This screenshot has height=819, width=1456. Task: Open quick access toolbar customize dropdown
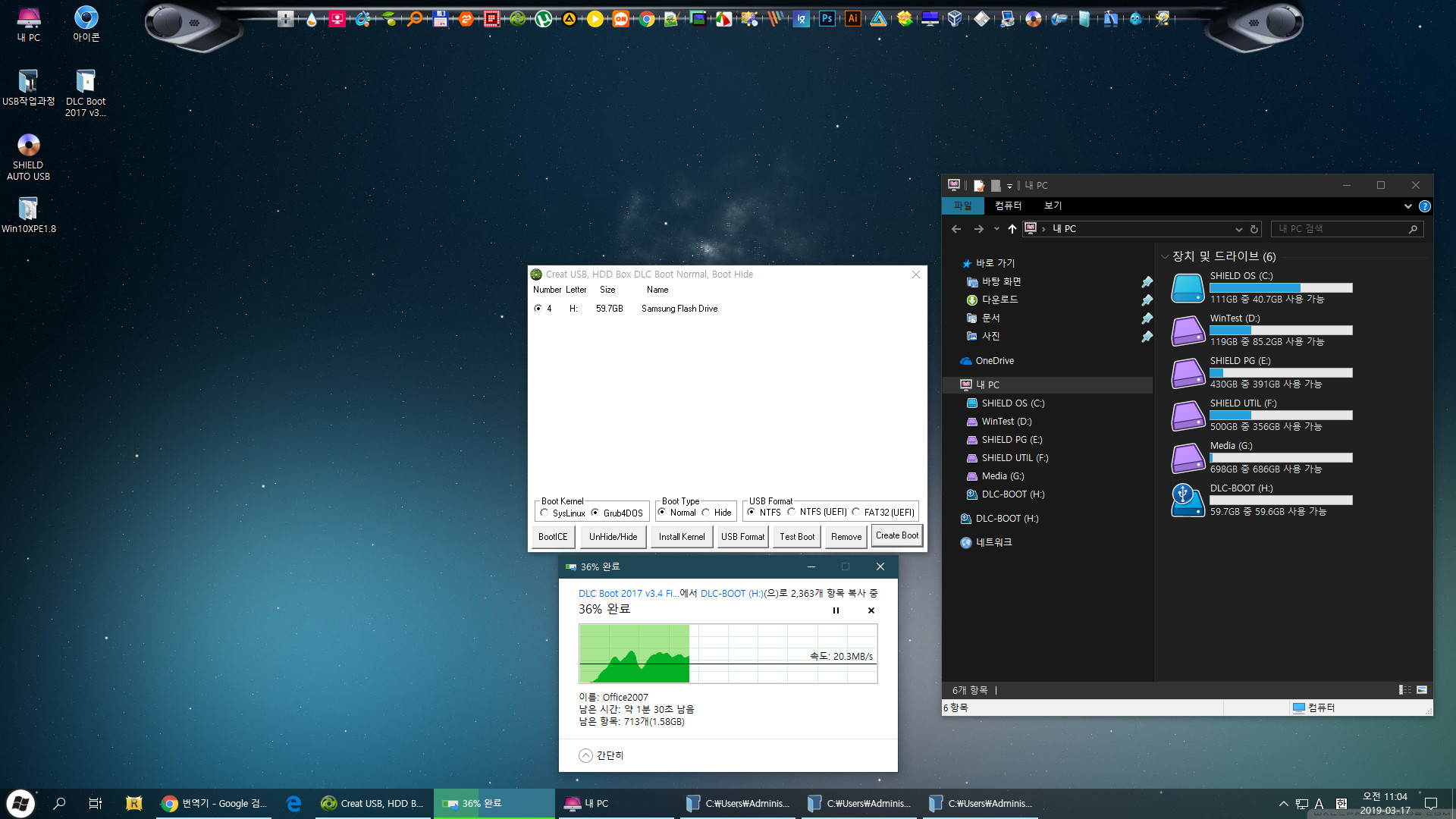pyautogui.click(x=1009, y=186)
